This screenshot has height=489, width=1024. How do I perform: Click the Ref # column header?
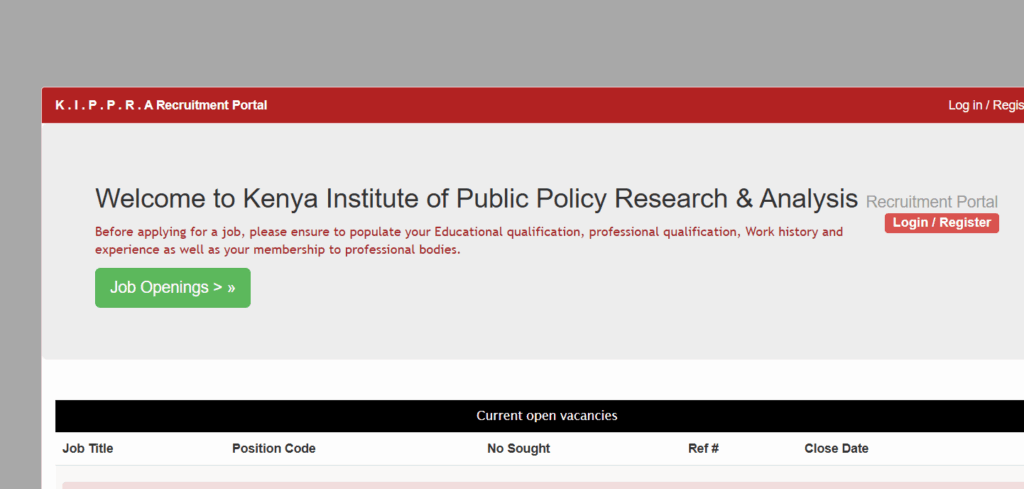pyautogui.click(x=703, y=449)
